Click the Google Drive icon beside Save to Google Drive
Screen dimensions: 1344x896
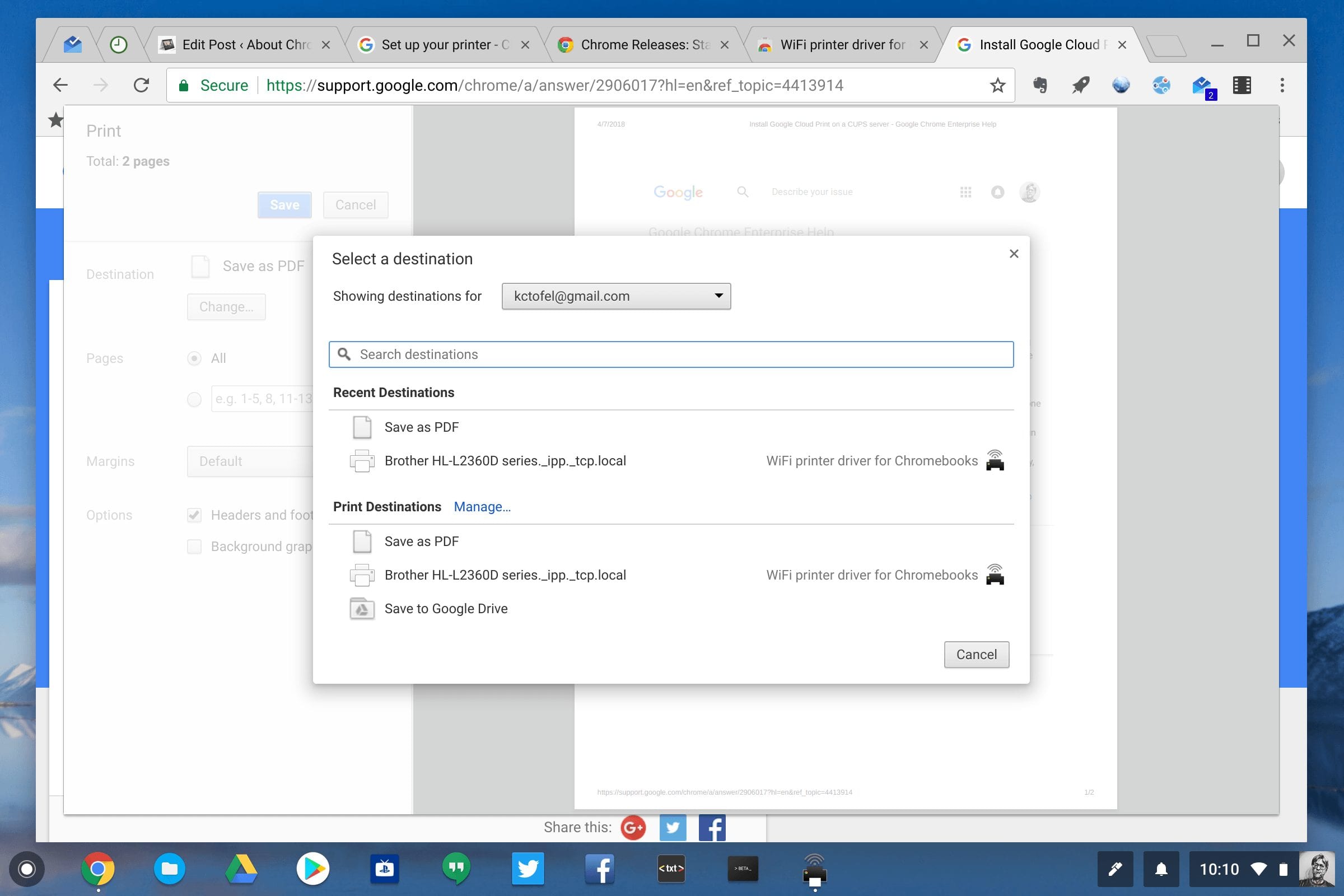click(x=362, y=609)
